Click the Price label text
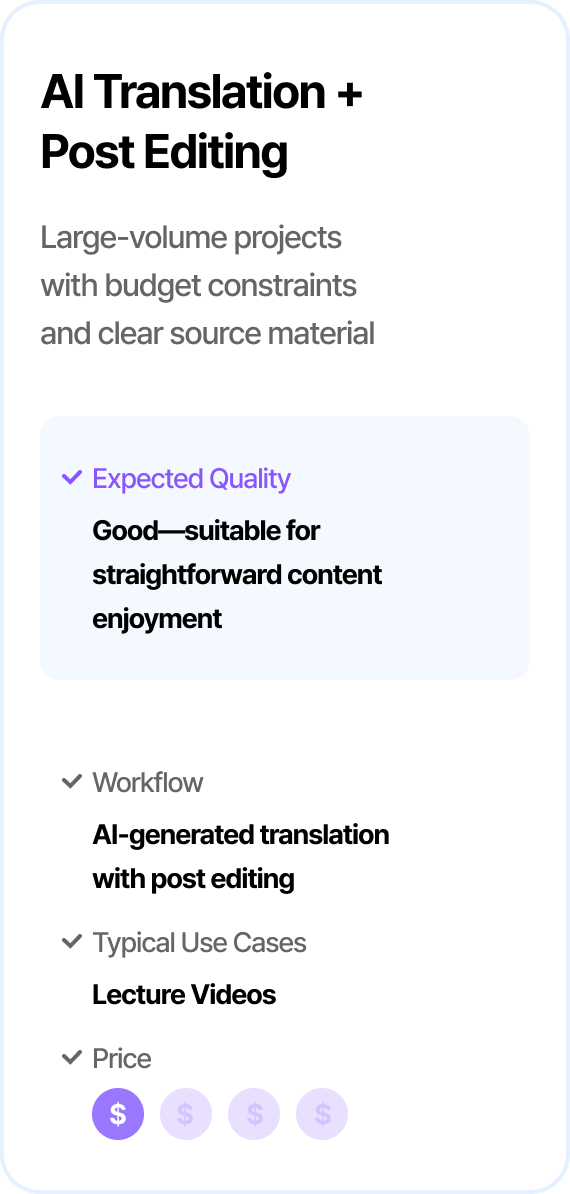Screen dimensions: 570x1194 (x=122, y=1058)
